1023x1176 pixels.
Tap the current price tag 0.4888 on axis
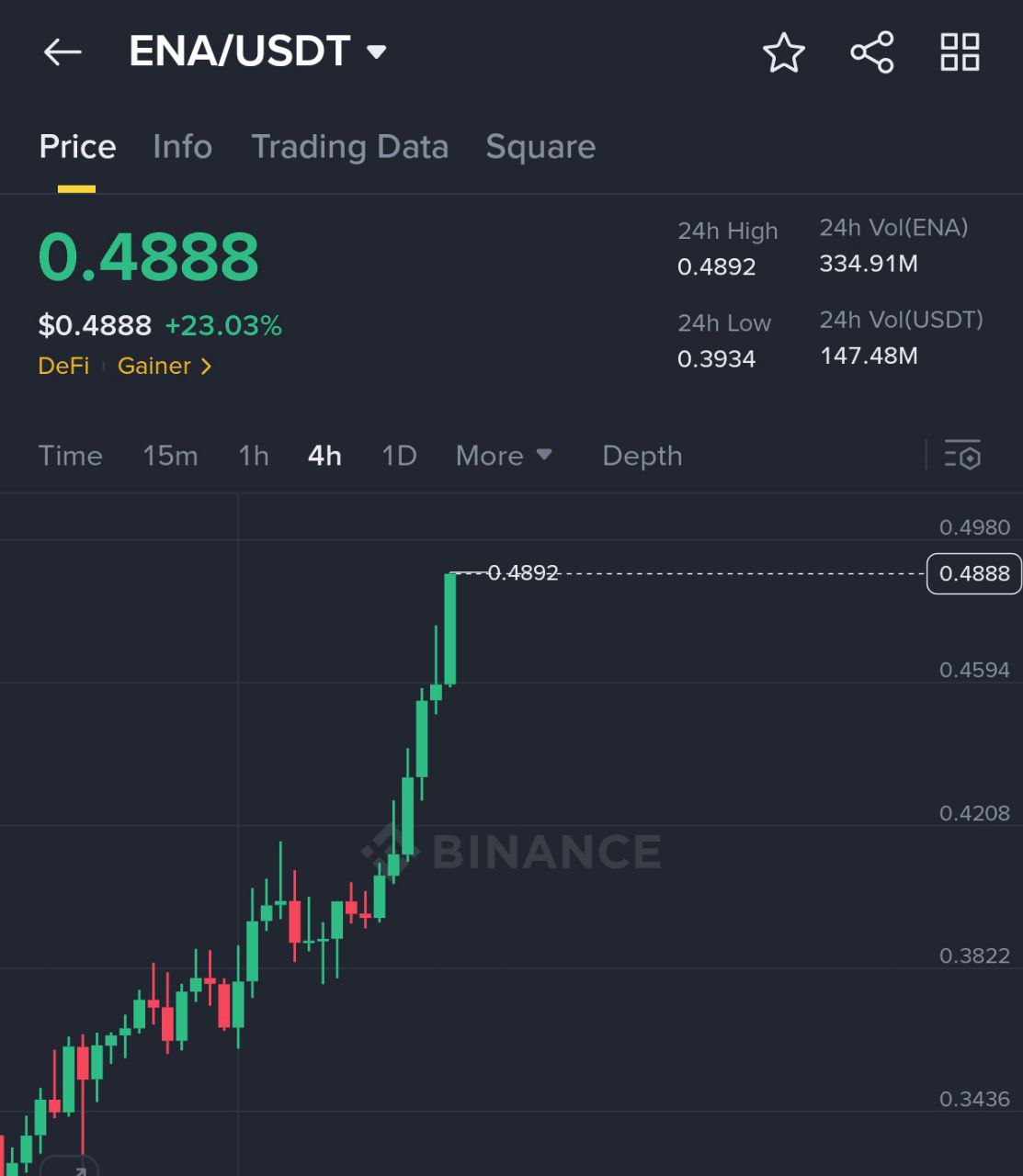tap(974, 573)
